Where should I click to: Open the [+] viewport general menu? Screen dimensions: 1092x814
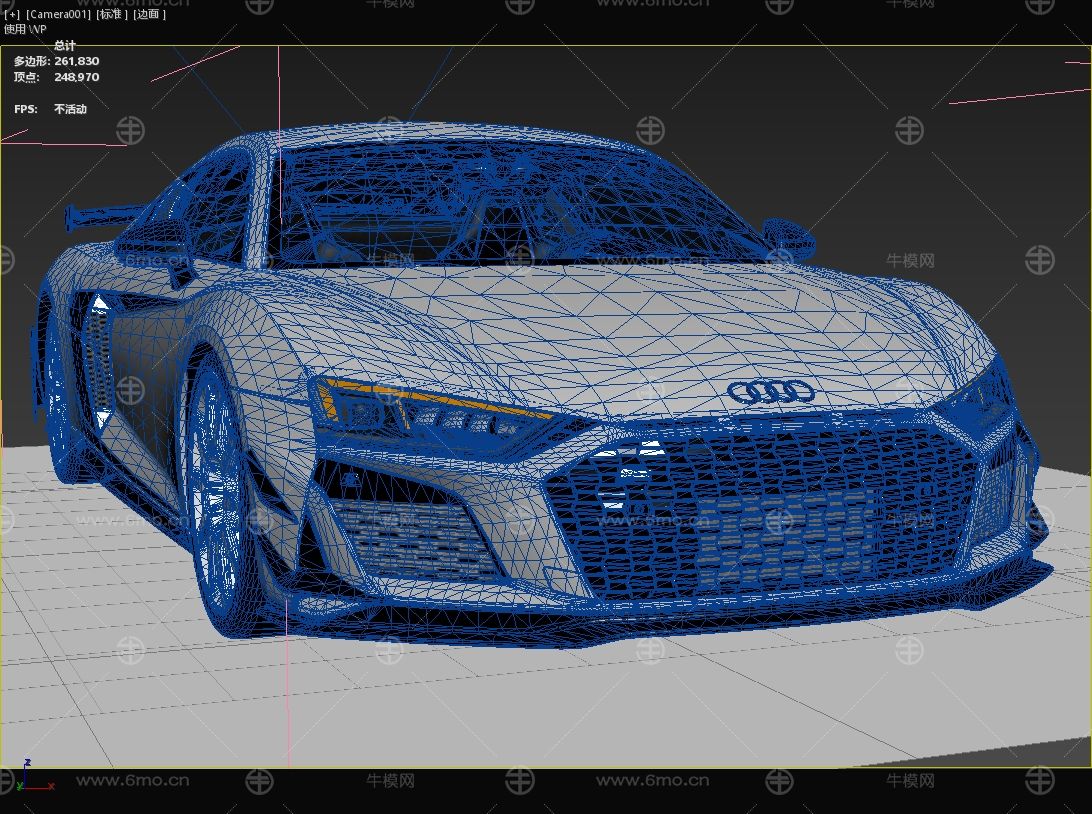click(x=12, y=14)
